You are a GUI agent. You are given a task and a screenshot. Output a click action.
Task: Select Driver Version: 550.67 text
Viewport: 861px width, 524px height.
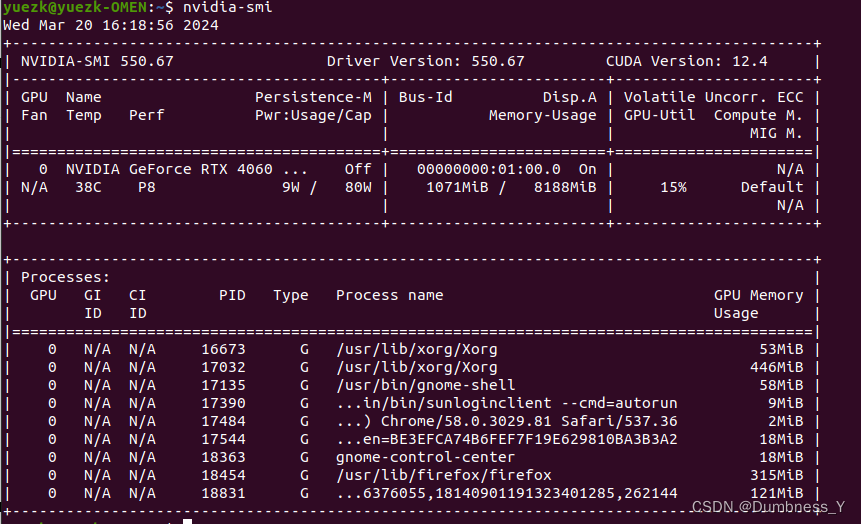coord(426,61)
